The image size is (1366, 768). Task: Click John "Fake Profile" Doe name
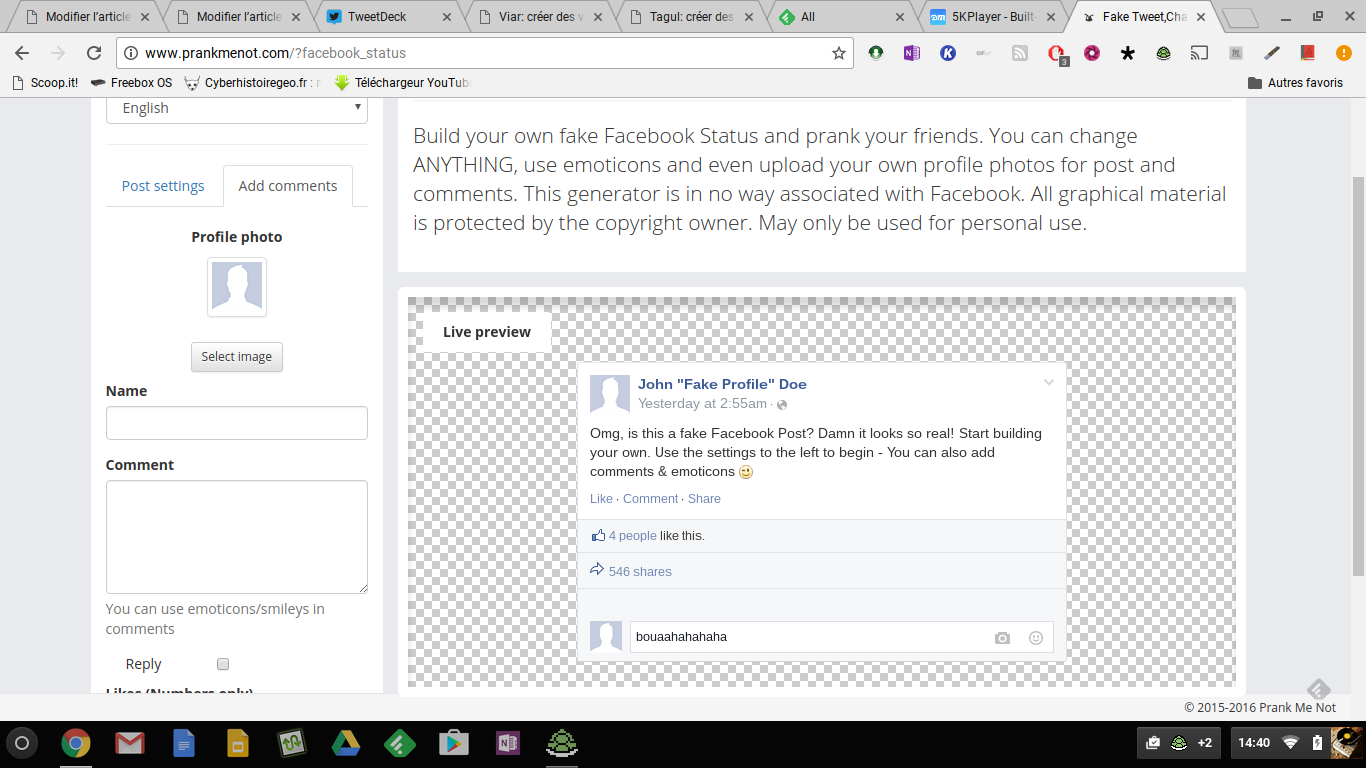click(x=722, y=384)
